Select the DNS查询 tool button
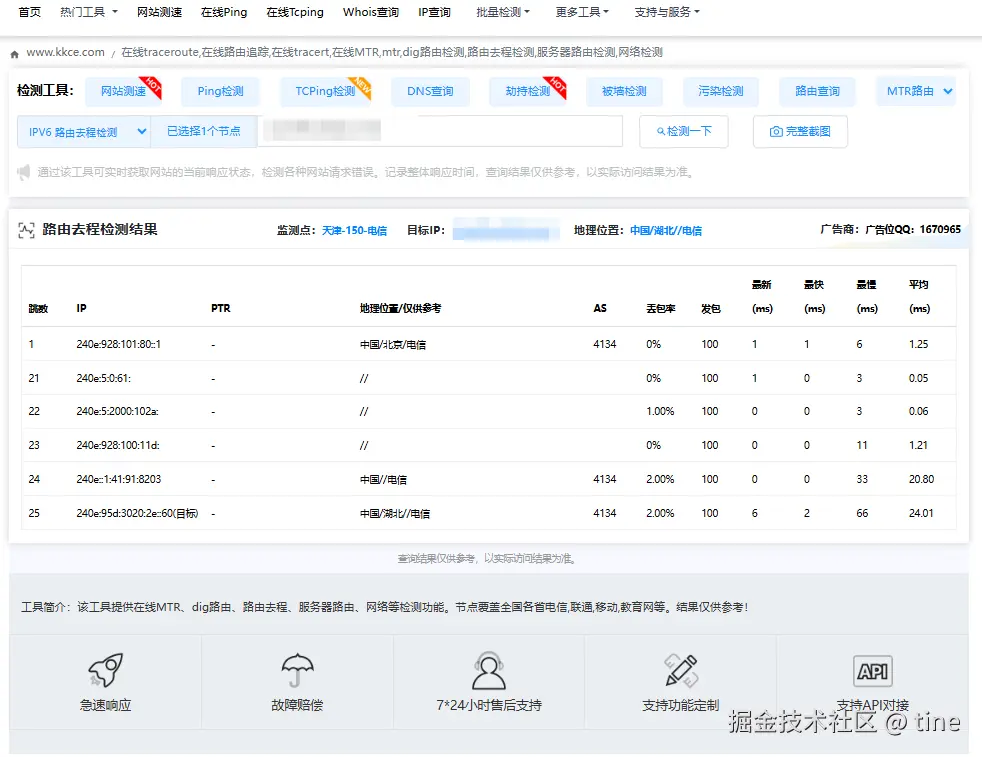This screenshot has width=982, height=757. [x=430, y=91]
